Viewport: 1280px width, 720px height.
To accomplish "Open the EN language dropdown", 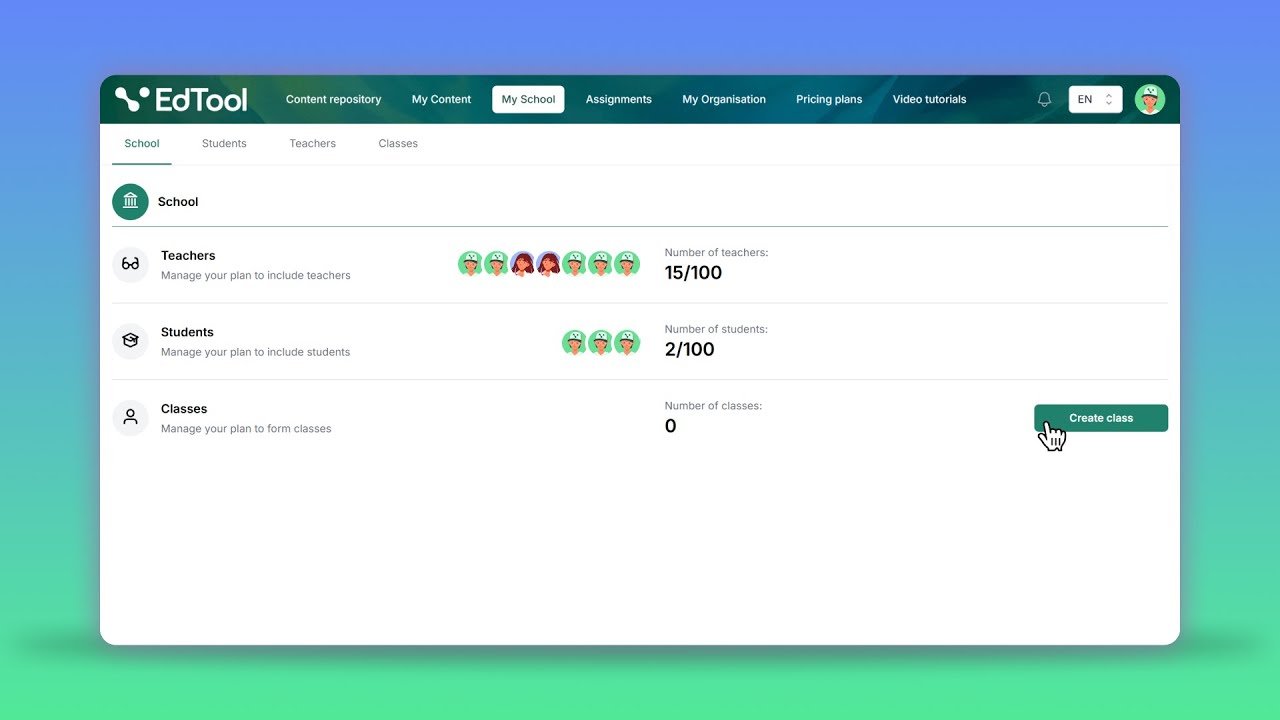I will tap(1095, 99).
